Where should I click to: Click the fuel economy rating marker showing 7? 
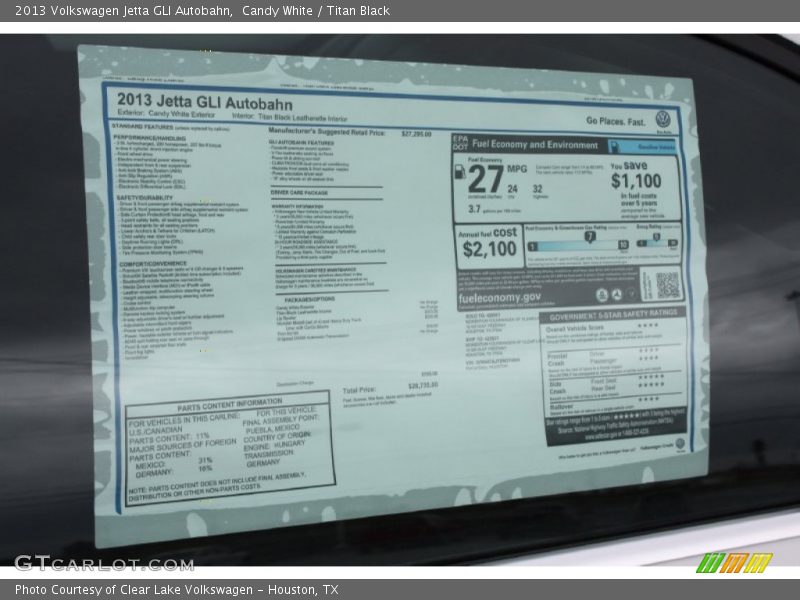click(589, 237)
